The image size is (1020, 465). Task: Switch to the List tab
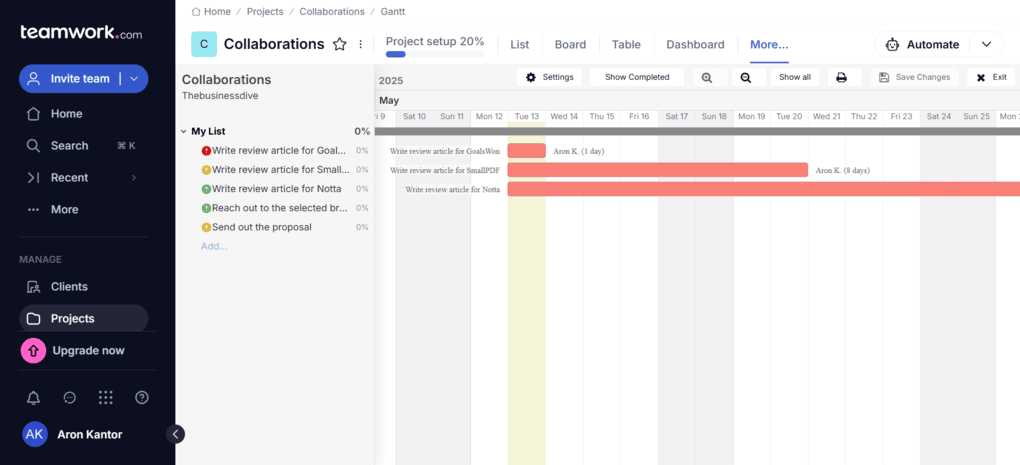520,45
